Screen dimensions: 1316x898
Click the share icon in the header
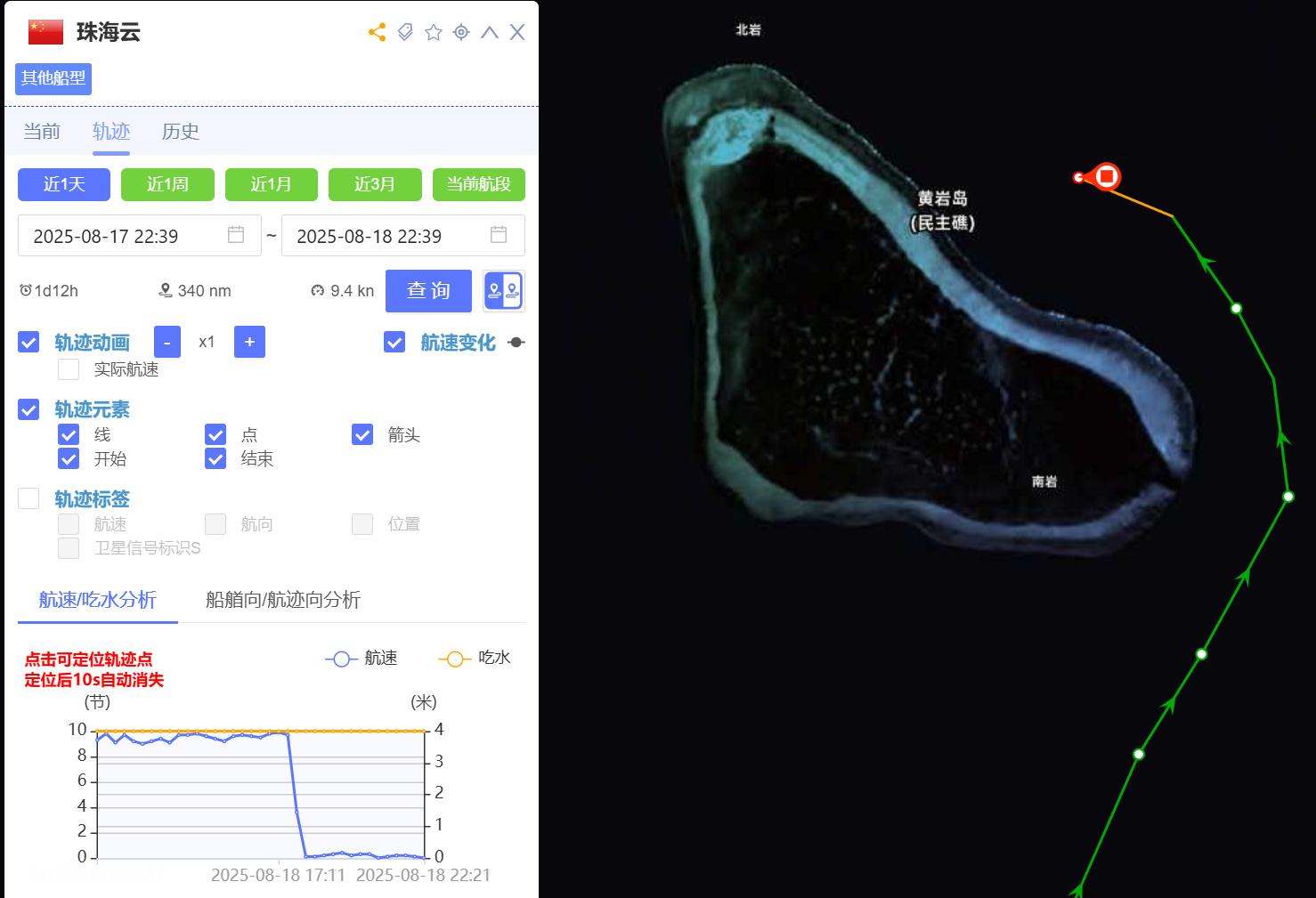[377, 33]
